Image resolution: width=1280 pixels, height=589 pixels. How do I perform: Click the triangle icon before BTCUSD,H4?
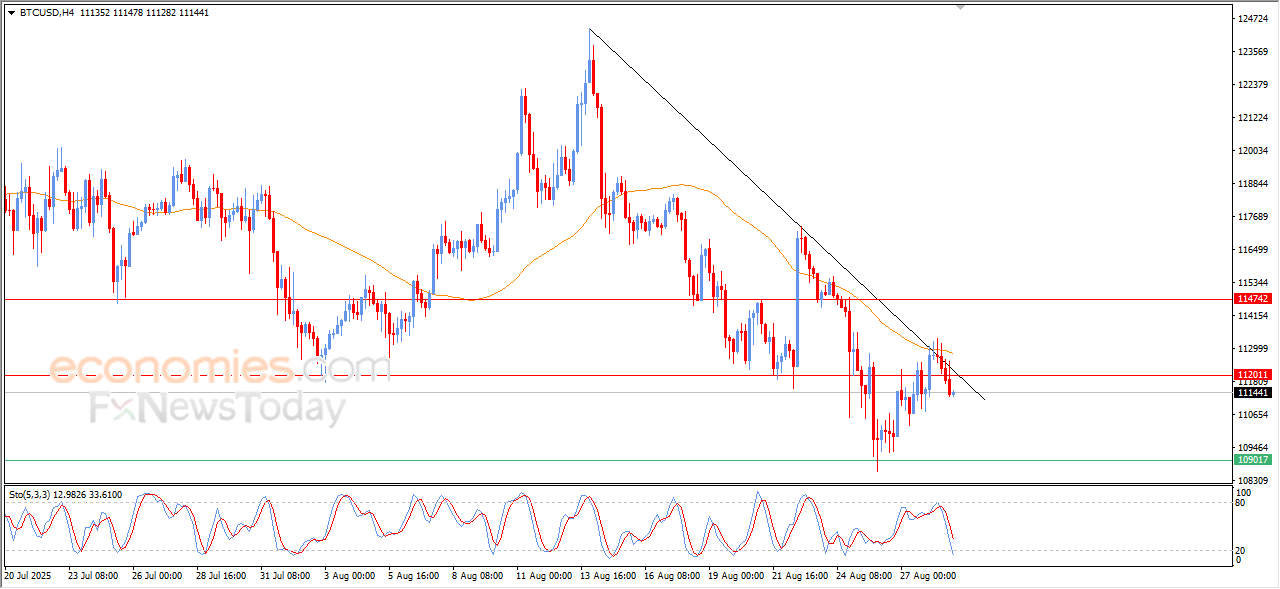(11, 12)
